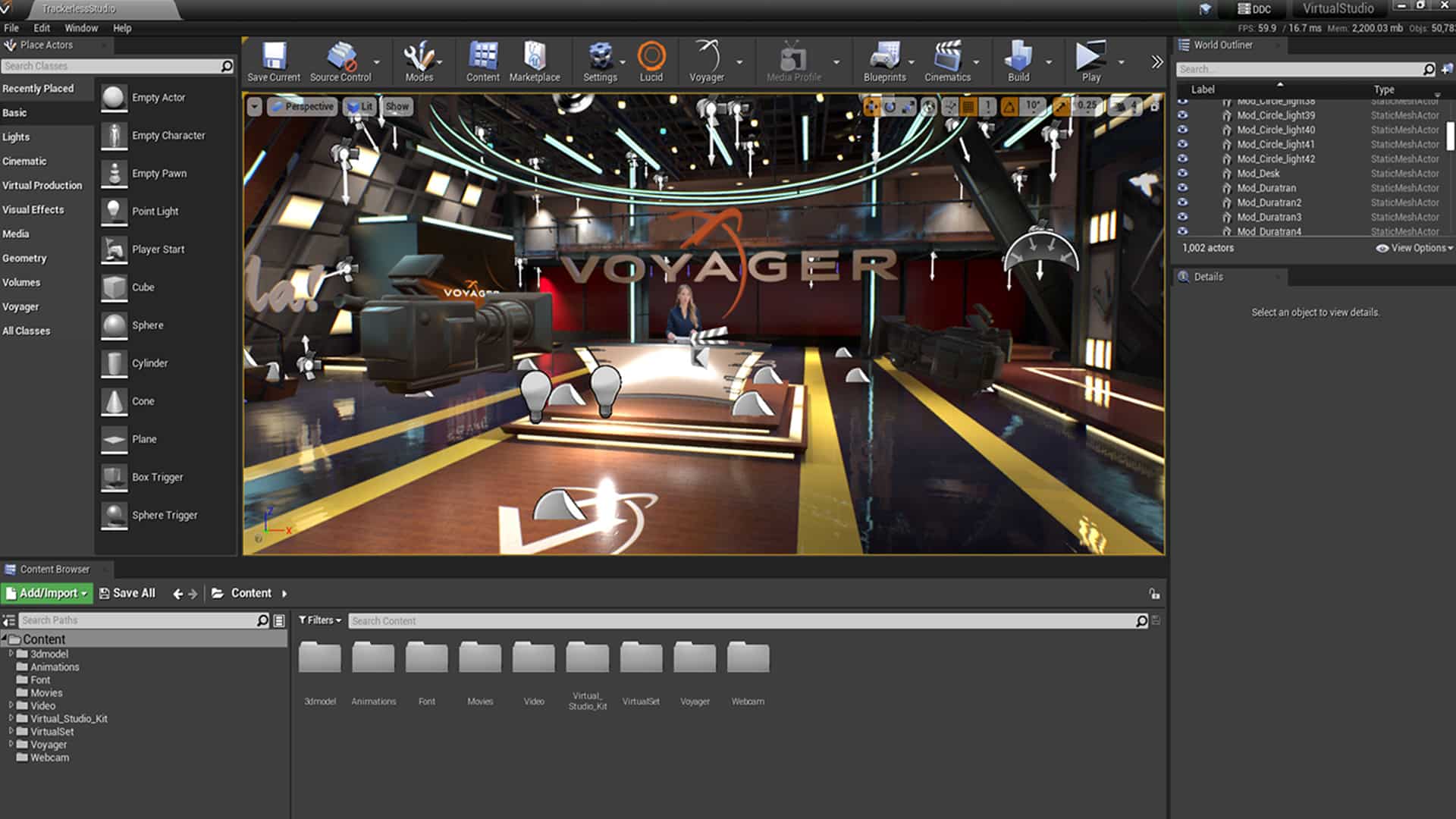Click the Save All button

[x=127, y=593]
